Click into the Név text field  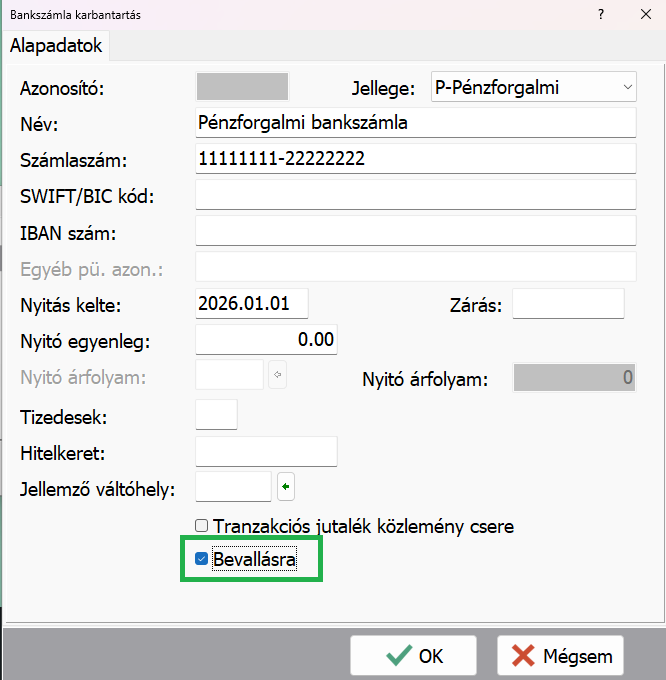point(415,123)
